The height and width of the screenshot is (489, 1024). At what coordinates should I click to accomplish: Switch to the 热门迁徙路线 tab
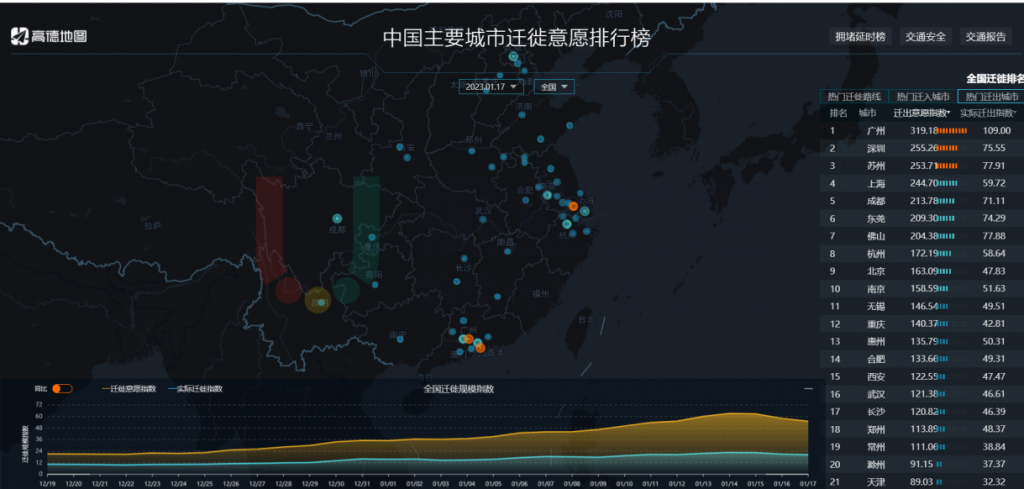[x=855, y=97]
